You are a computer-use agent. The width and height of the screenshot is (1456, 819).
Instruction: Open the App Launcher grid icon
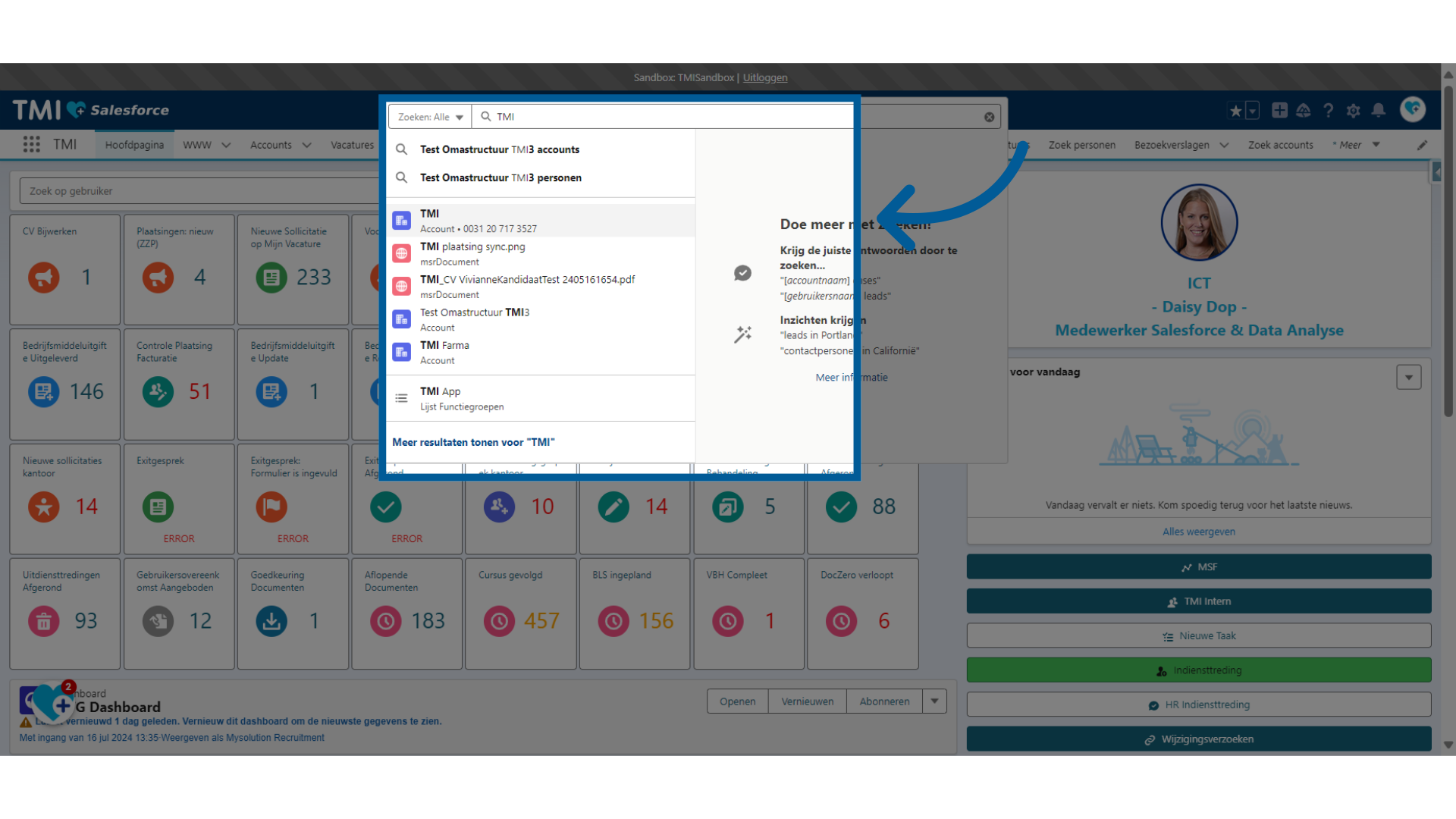click(x=31, y=144)
